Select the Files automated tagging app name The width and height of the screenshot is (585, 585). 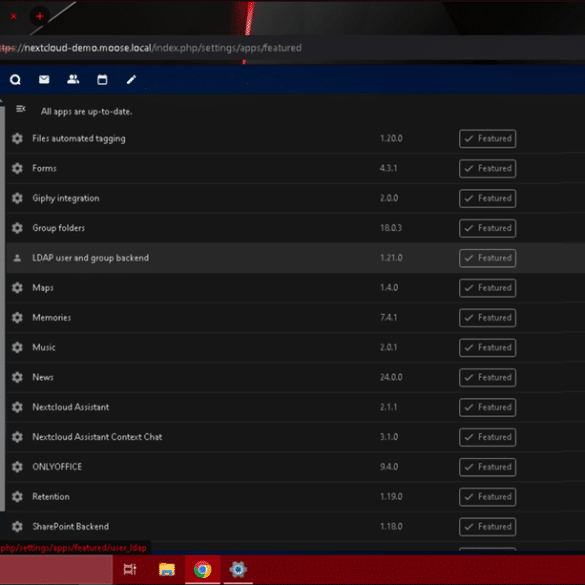(79, 138)
